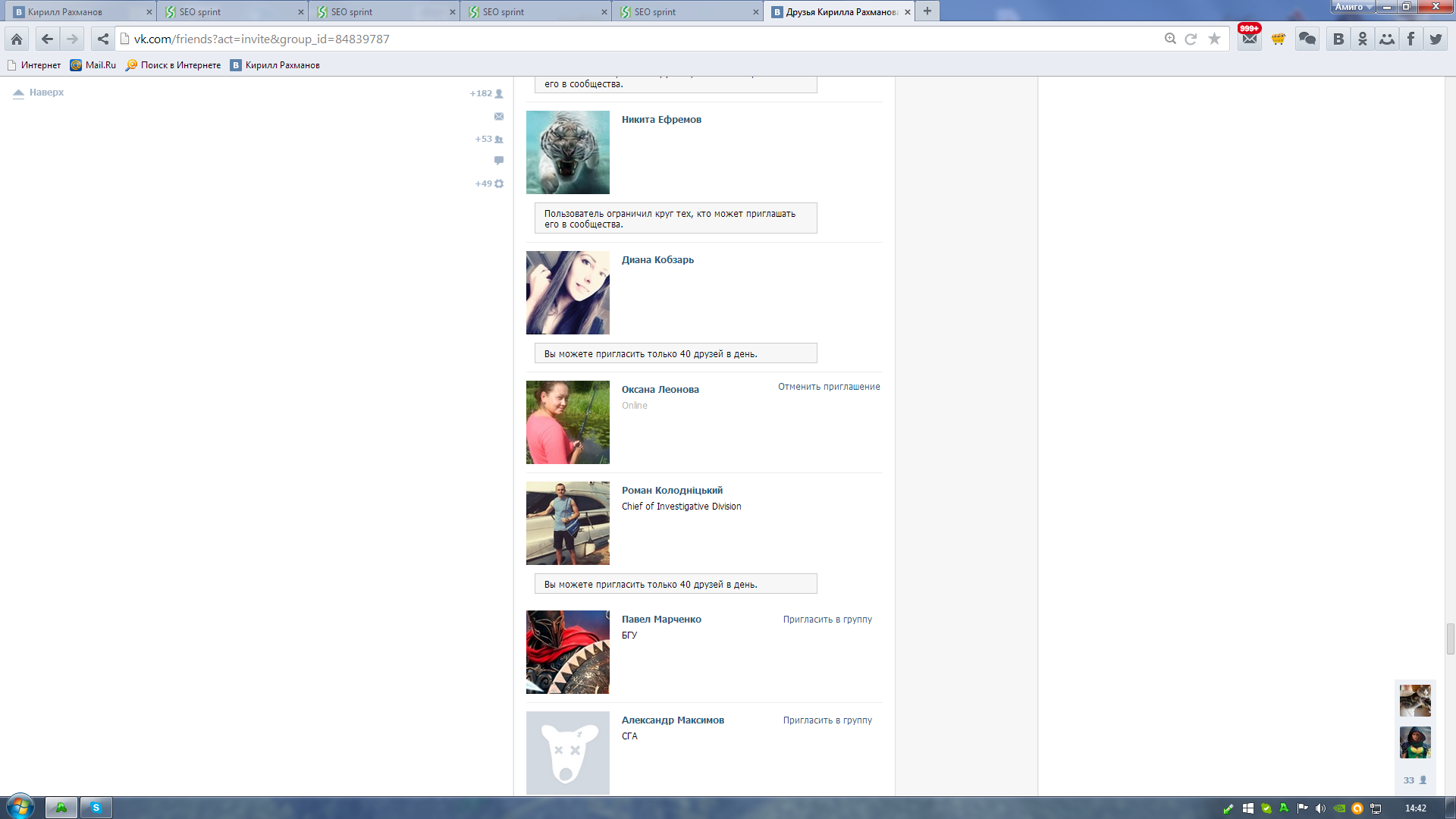Cancel the invitation for Оксана Леонова
Viewport: 1456px width, 819px height.
[829, 387]
